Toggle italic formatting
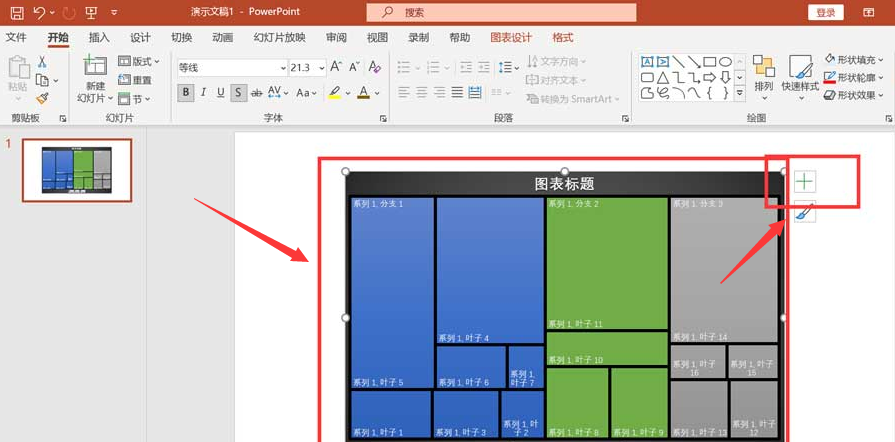Viewport: 895px width, 442px height. [203, 93]
